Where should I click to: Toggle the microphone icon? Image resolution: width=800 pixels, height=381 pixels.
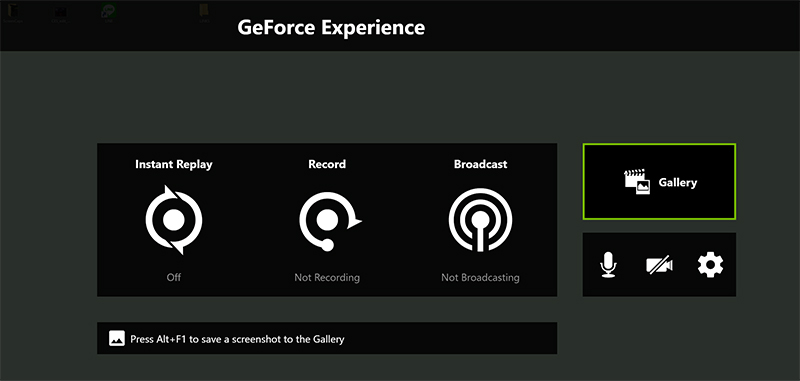click(608, 265)
